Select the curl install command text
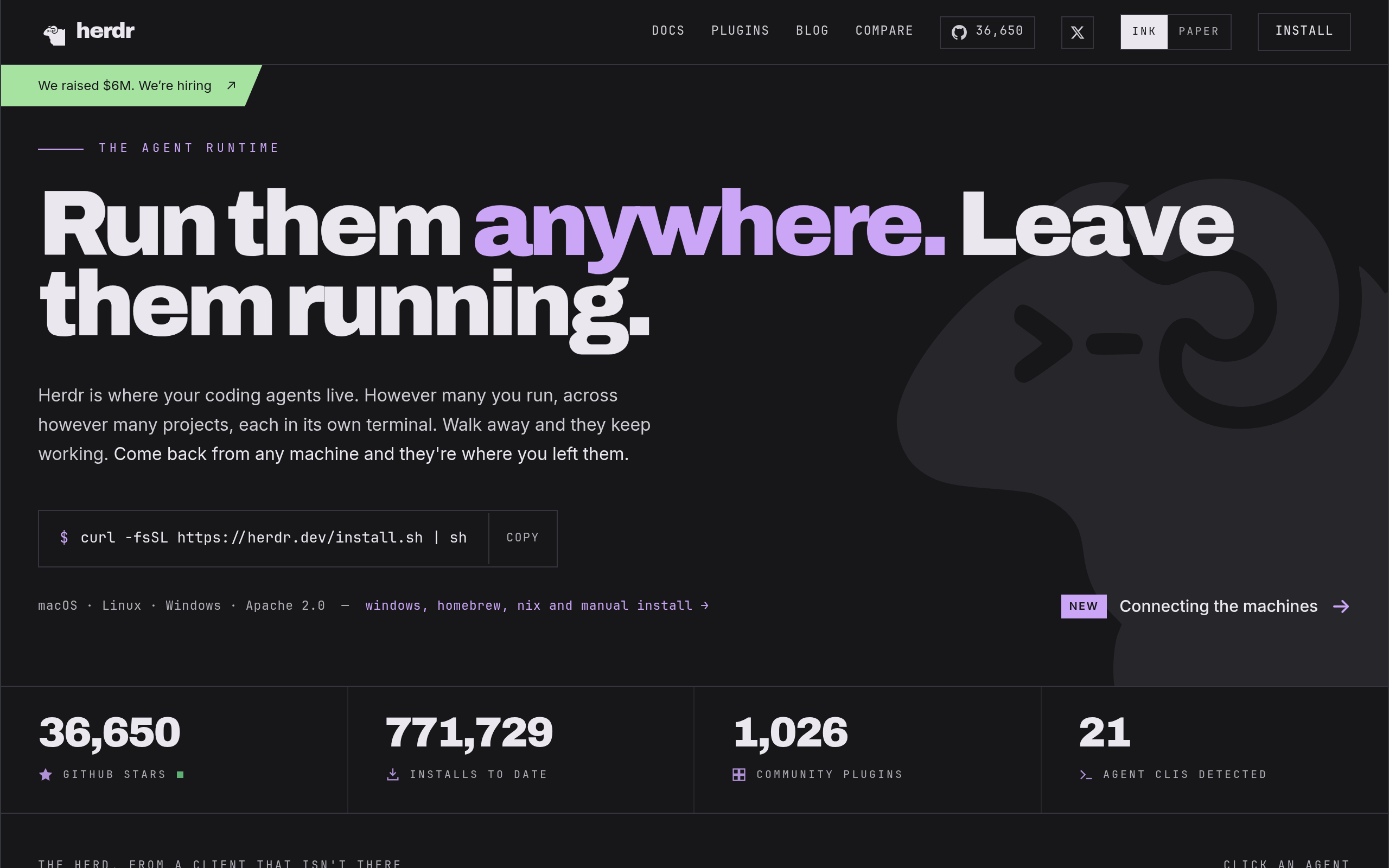 [273, 538]
